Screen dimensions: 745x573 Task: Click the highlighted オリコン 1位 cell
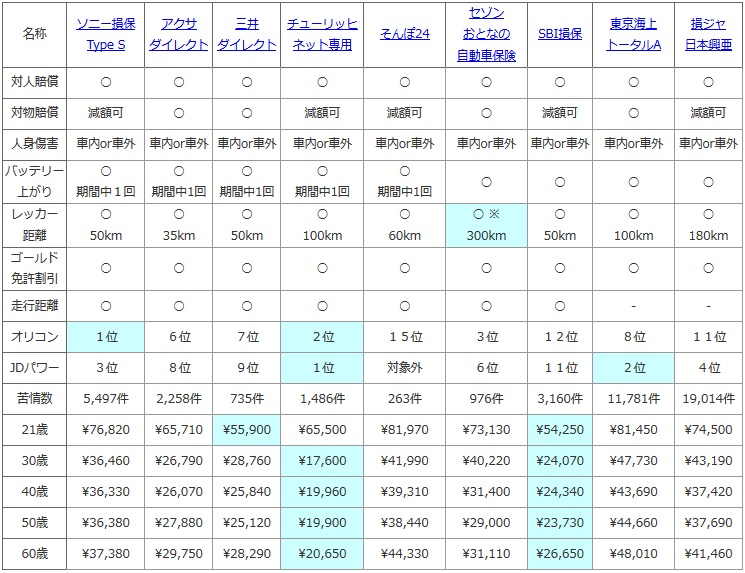pos(105,337)
